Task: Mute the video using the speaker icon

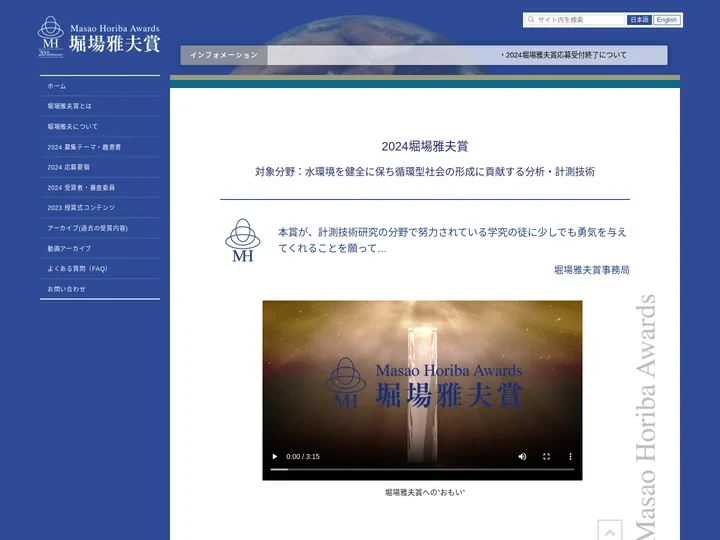Action: point(522,456)
